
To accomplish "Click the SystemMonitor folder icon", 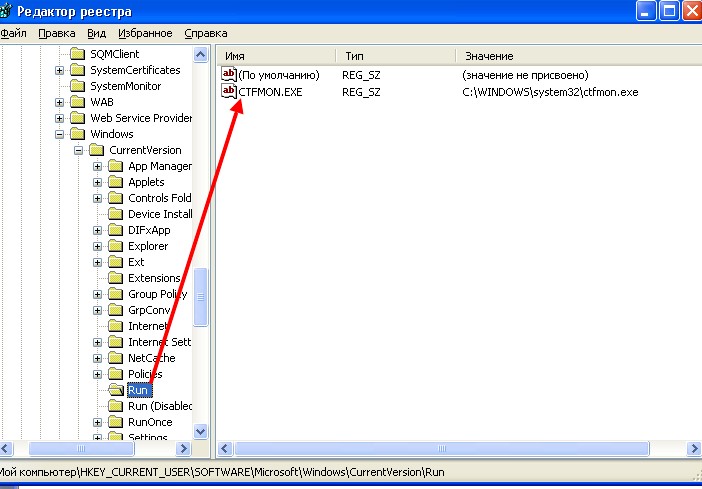I will pos(78,86).
